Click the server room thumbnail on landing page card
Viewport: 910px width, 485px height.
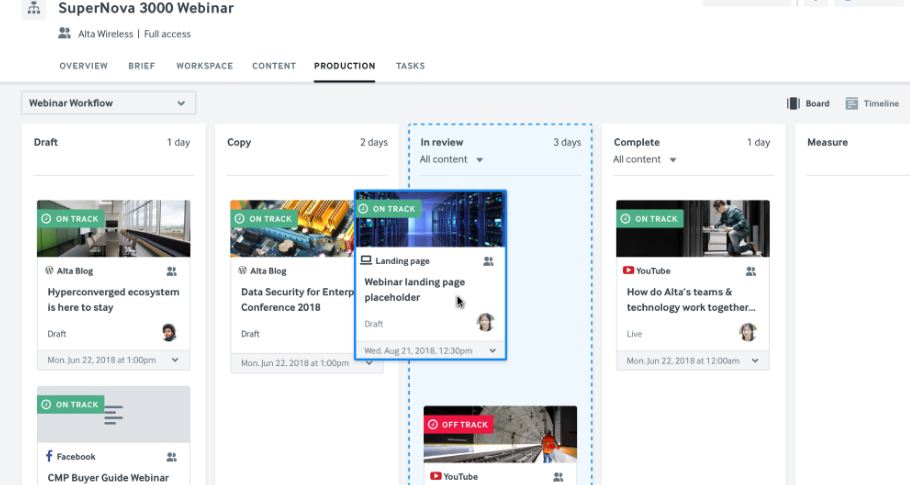431,219
